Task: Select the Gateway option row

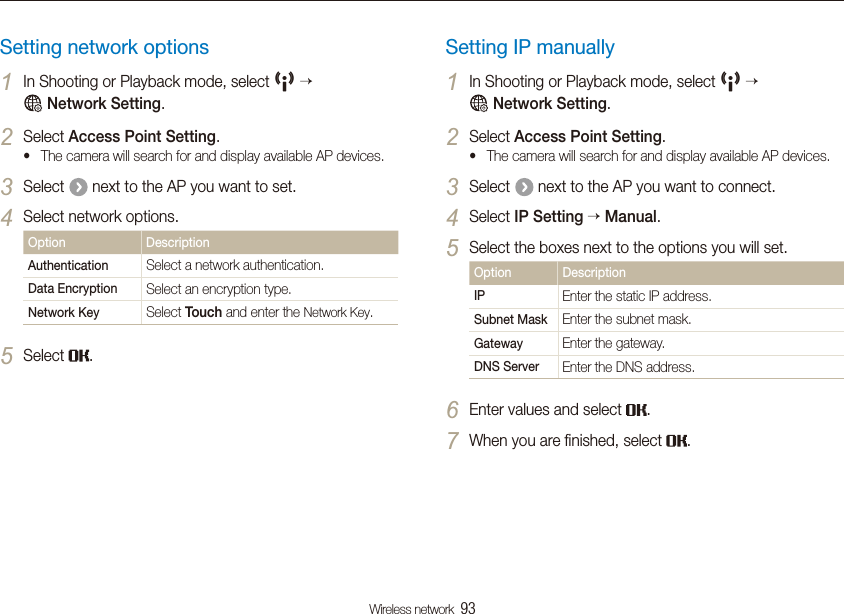Action: point(656,343)
